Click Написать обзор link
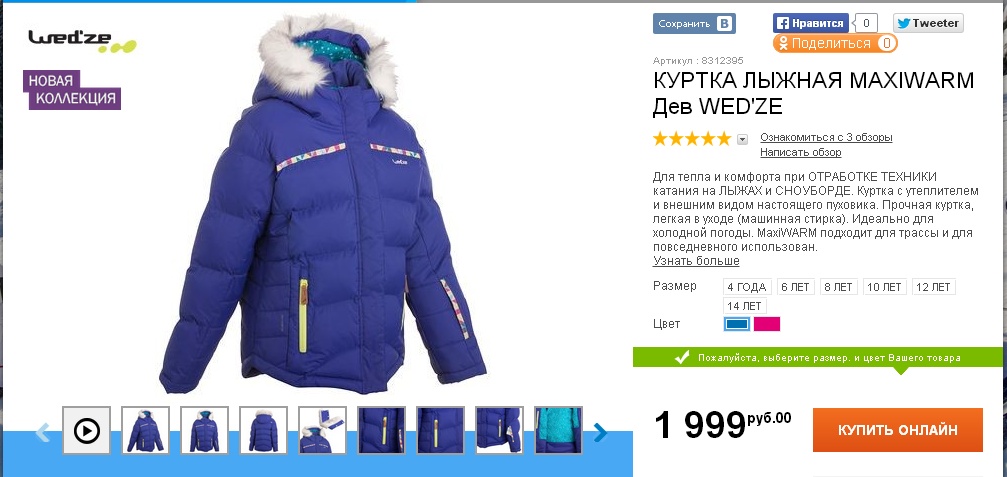The image size is (1007, 477). (x=800, y=152)
